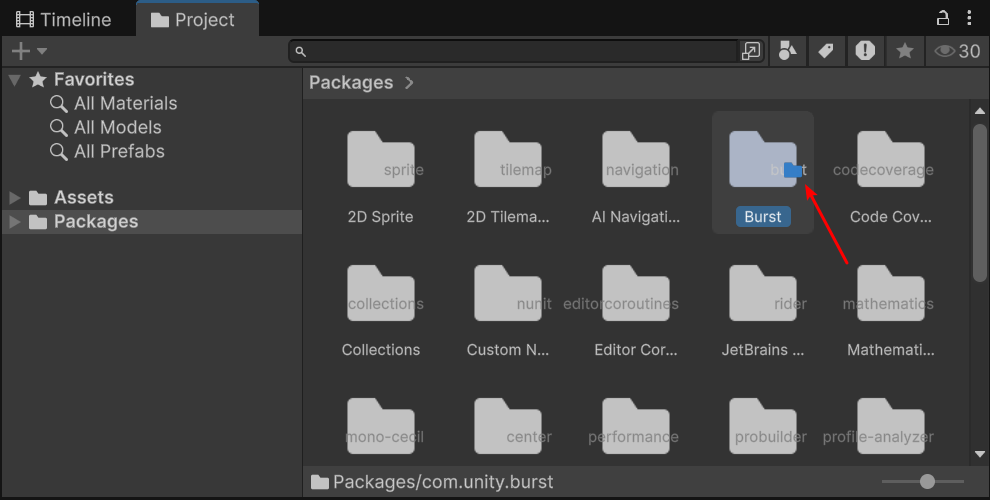990x500 pixels.
Task: Select the JetBrains Rider package folder
Action: pyautogui.click(x=763, y=293)
